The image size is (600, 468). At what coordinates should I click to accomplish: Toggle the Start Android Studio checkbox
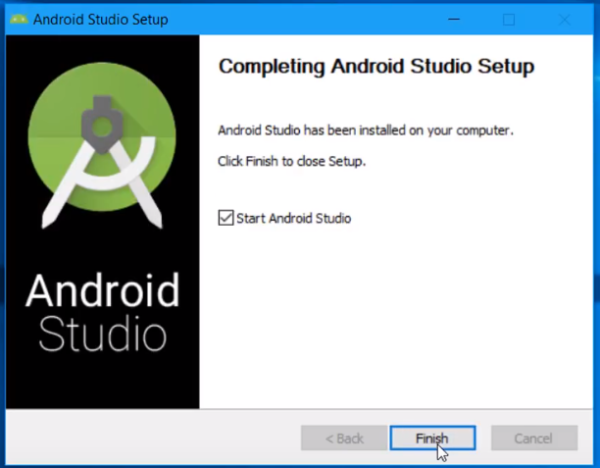226,218
